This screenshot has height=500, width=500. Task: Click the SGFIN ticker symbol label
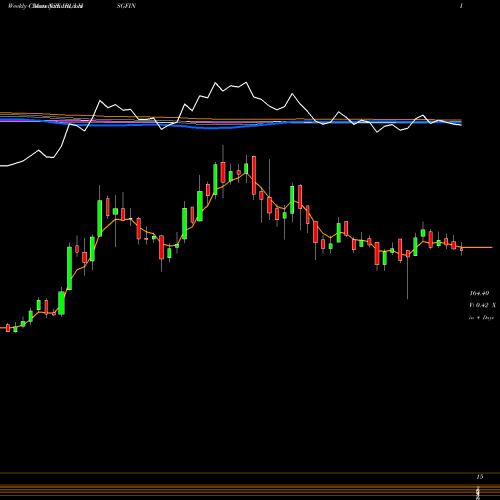point(126,6)
